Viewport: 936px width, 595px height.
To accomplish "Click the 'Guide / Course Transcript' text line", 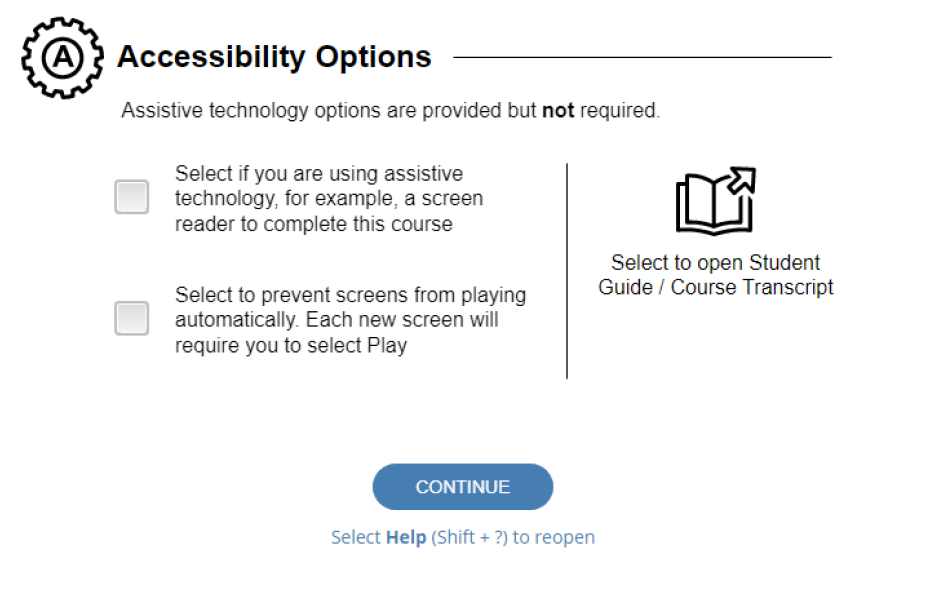I will click(716, 287).
